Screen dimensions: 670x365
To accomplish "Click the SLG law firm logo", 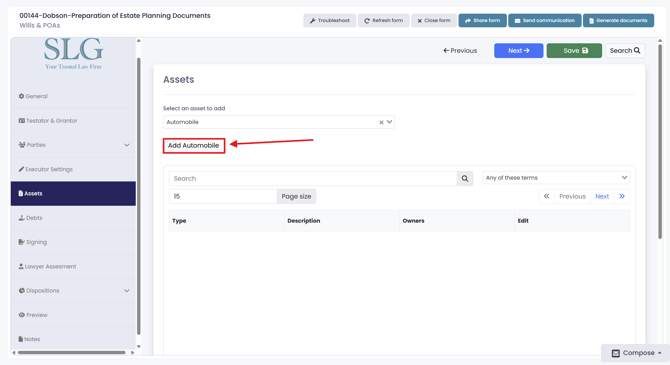I will pyautogui.click(x=73, y=54).
